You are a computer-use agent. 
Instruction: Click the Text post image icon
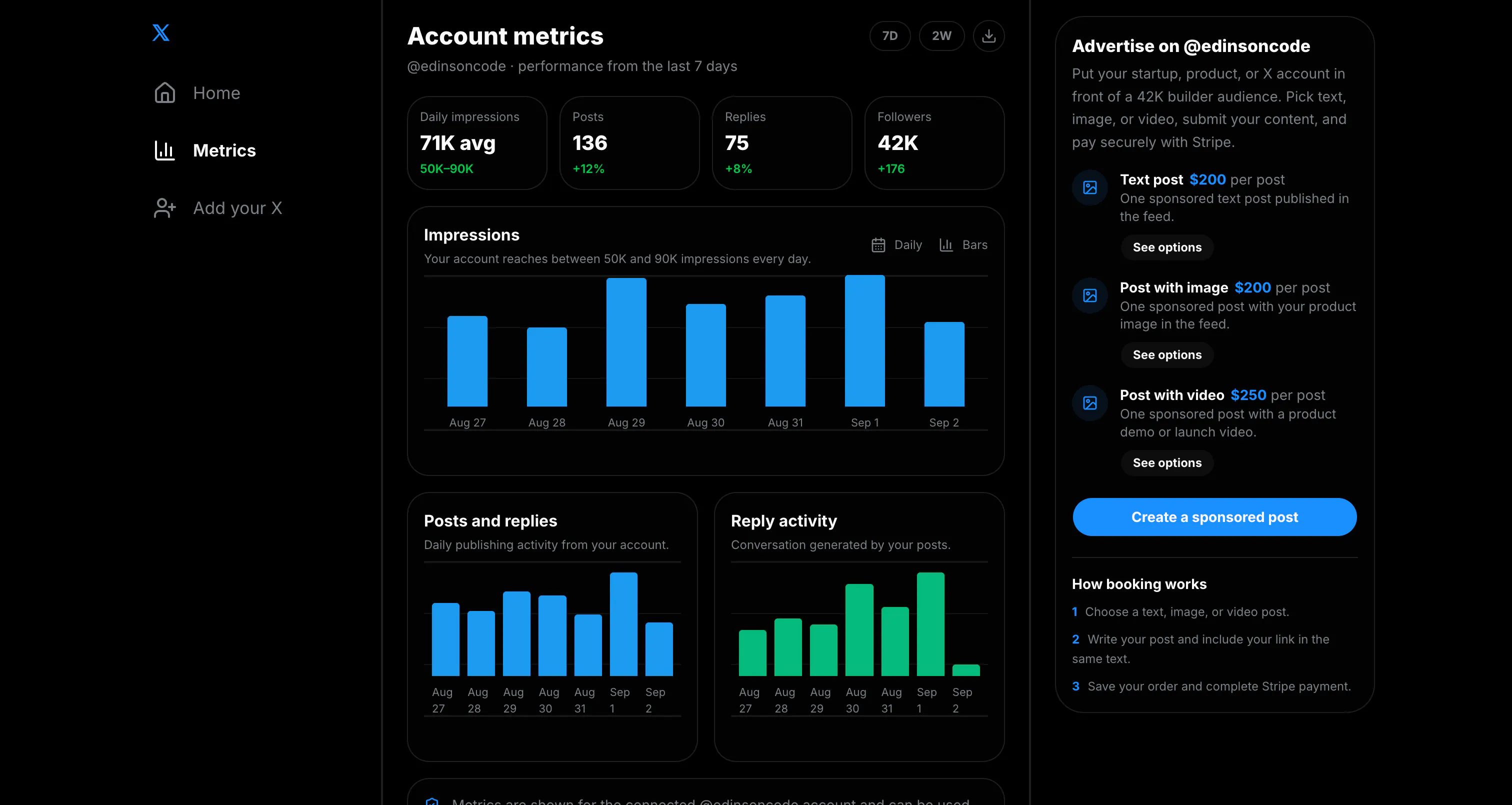coord(1090,188)
